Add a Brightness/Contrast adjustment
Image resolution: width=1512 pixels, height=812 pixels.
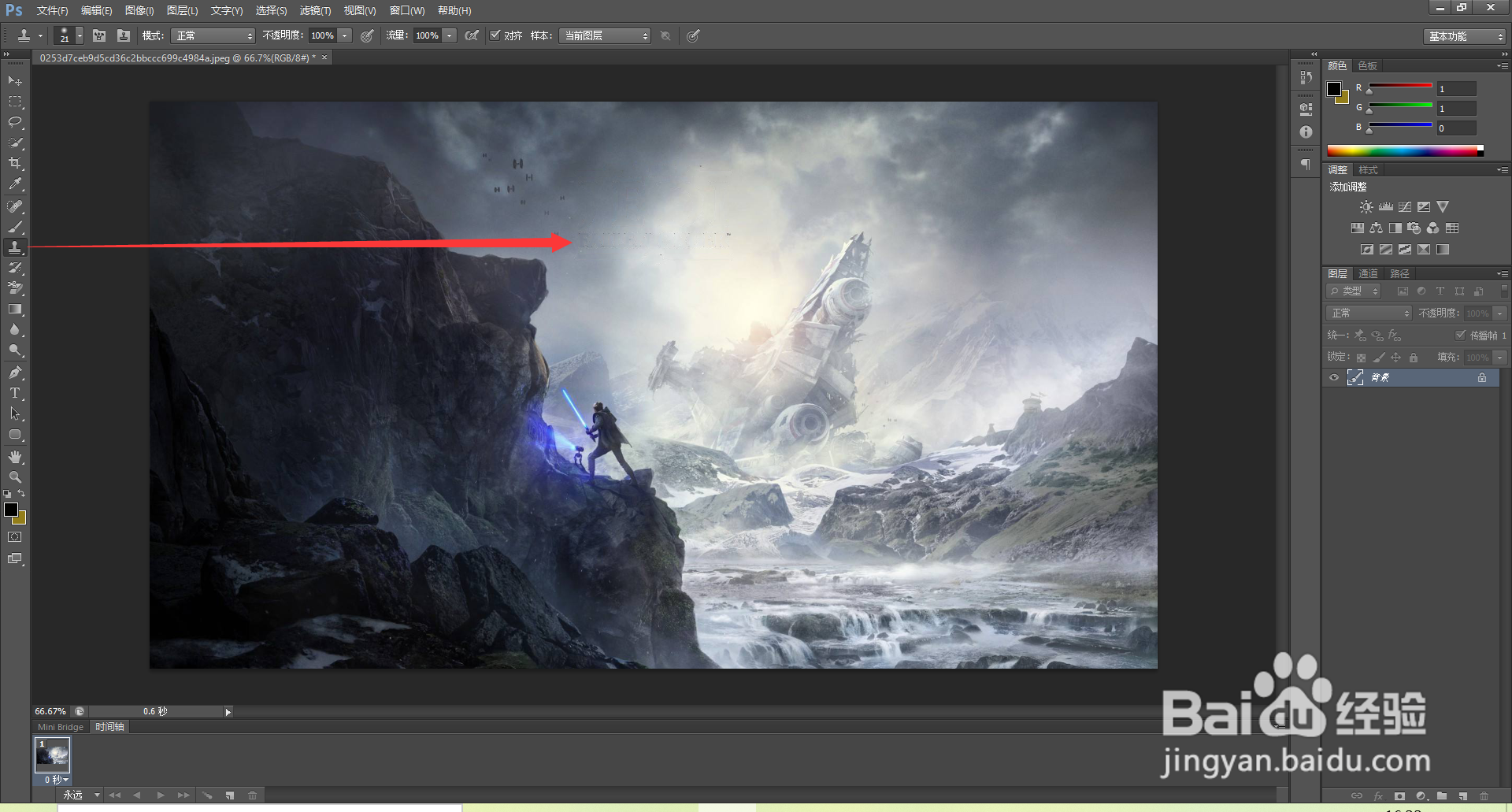click(x=1366, y=207)
